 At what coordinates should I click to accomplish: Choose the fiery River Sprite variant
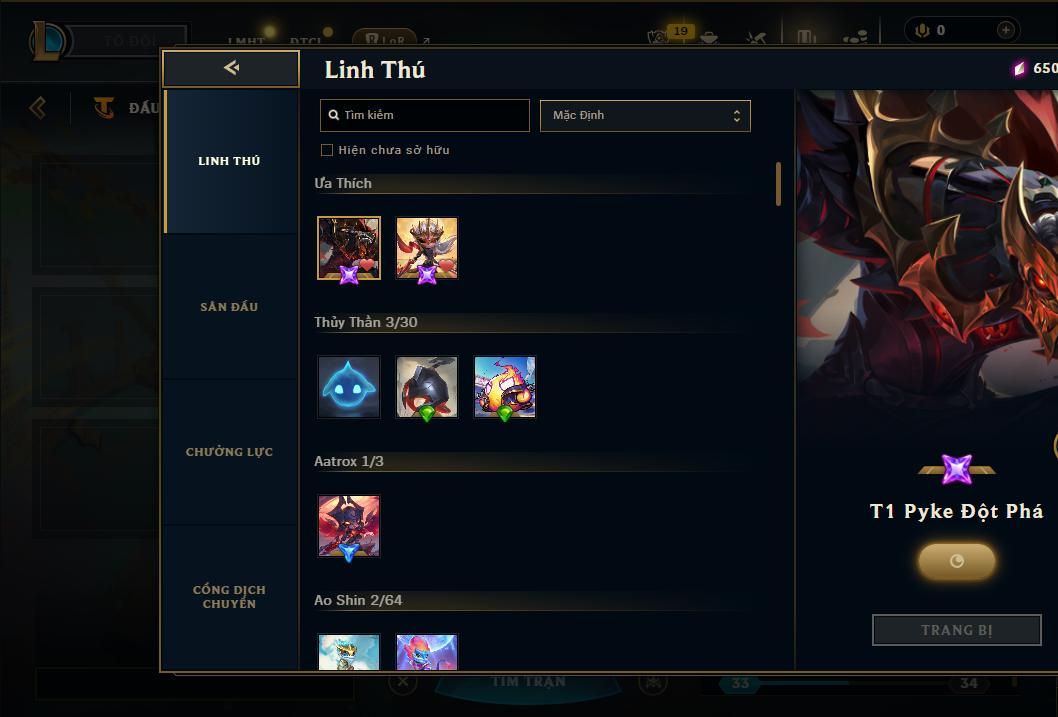[x=505, y=387]
